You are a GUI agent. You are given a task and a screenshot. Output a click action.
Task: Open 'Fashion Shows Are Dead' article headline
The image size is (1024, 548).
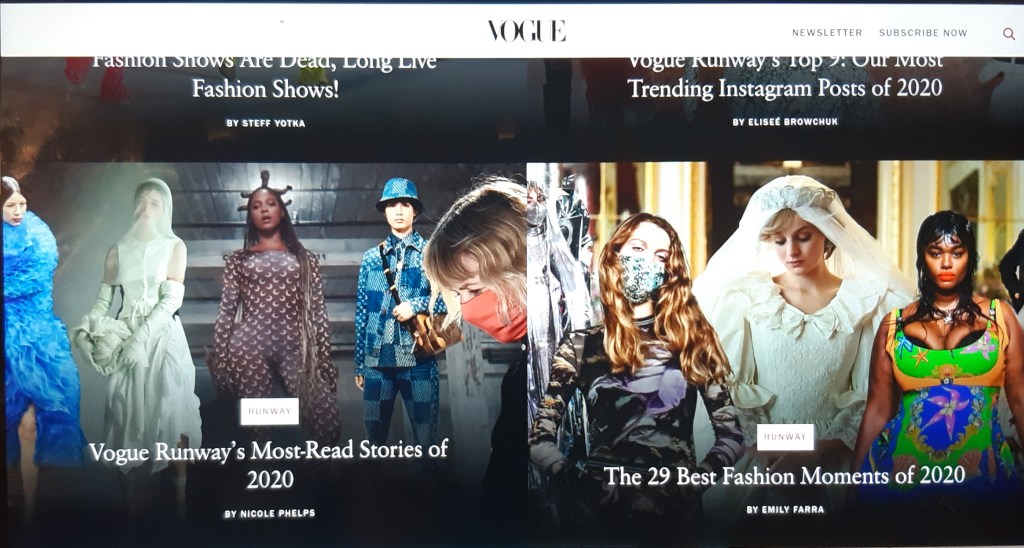click(265, 75)
